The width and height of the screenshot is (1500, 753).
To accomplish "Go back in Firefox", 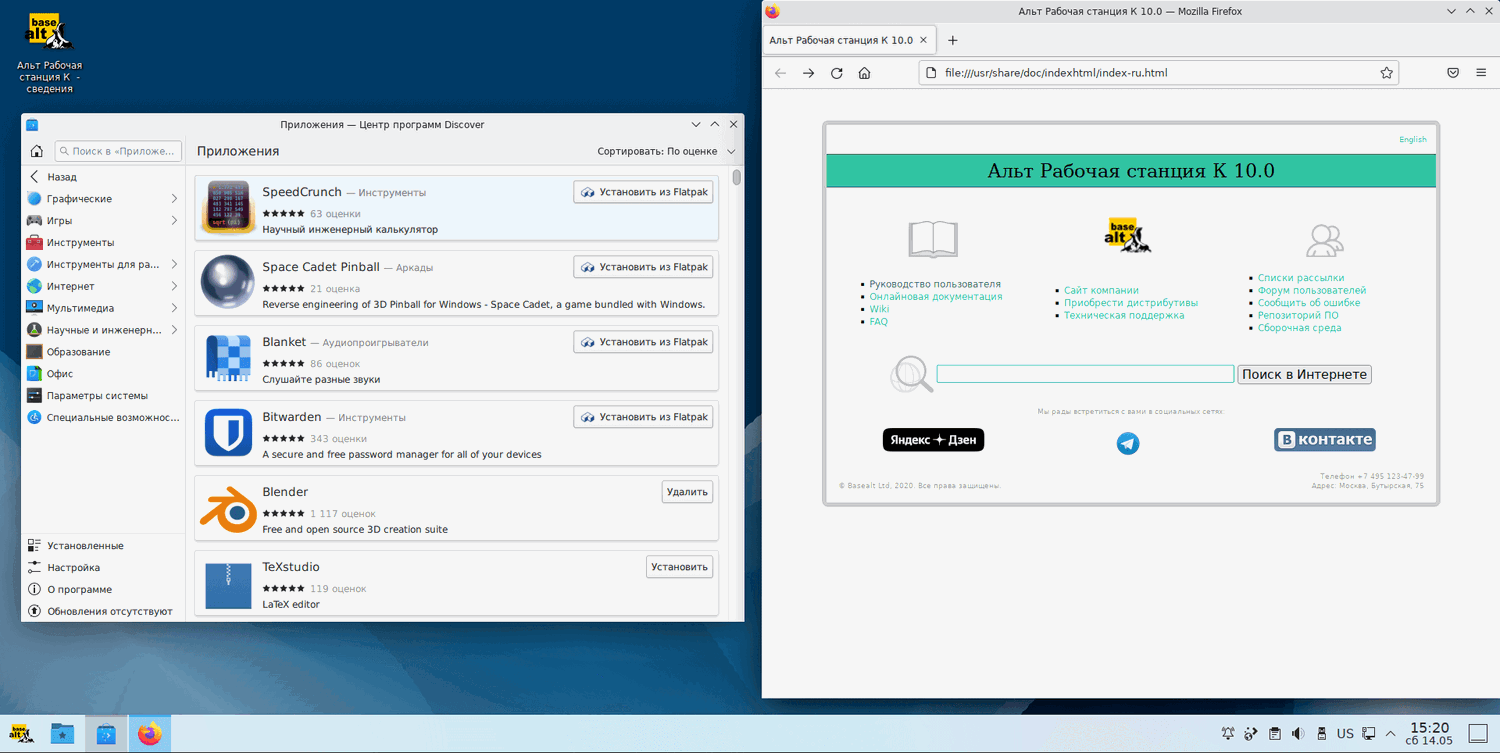I will pyautogui.click(x=780, y=73).
